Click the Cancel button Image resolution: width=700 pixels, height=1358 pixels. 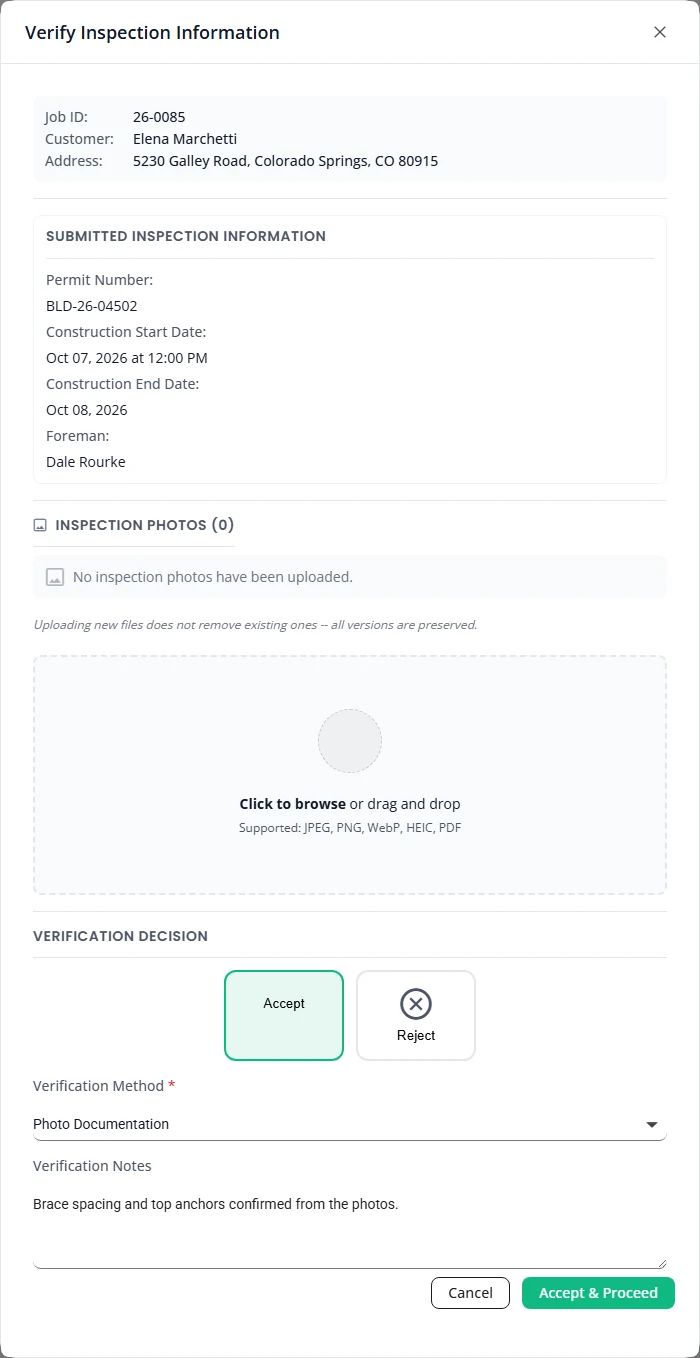pos(470,1293)
